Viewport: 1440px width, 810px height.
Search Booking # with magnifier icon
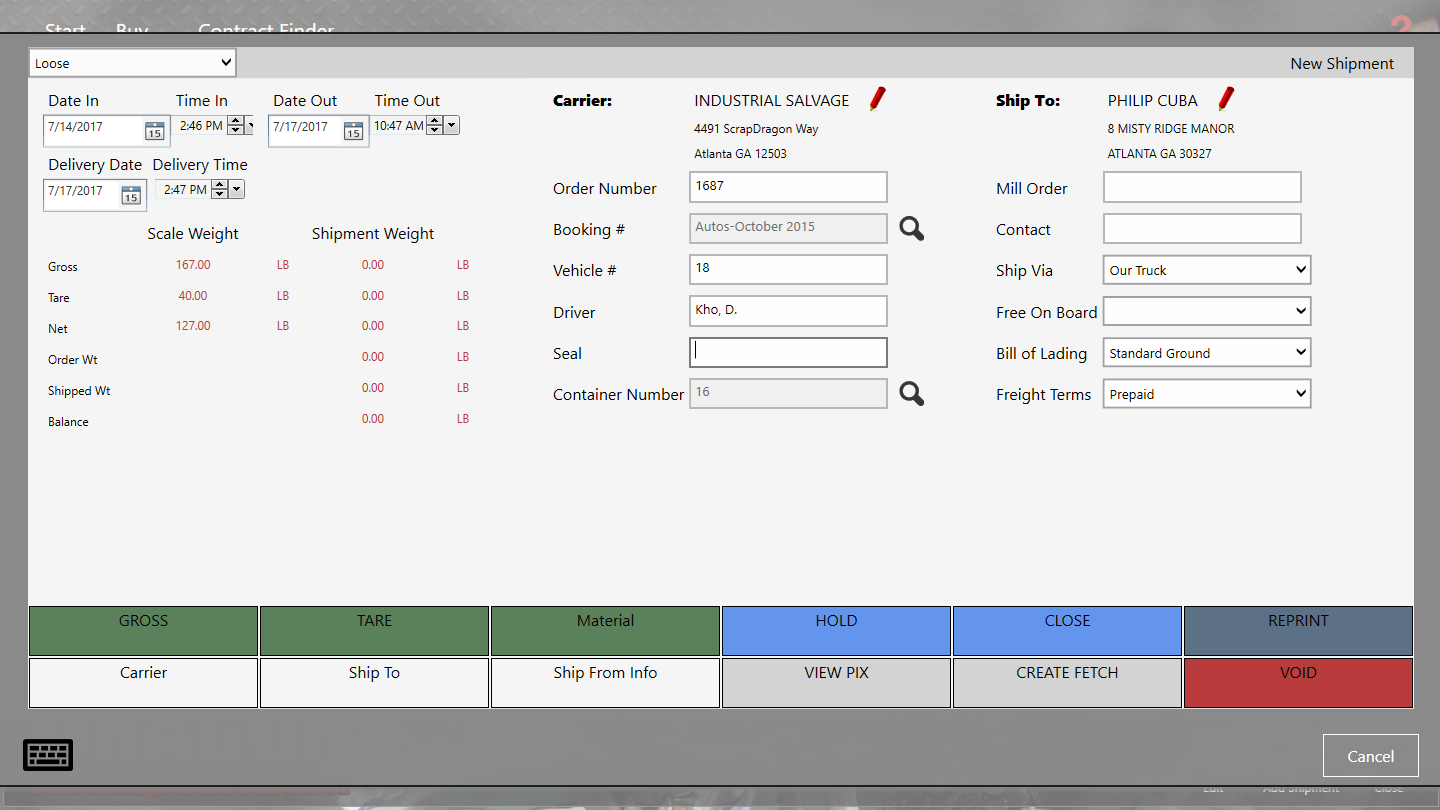pyautogui.click(x=911, y=229)
